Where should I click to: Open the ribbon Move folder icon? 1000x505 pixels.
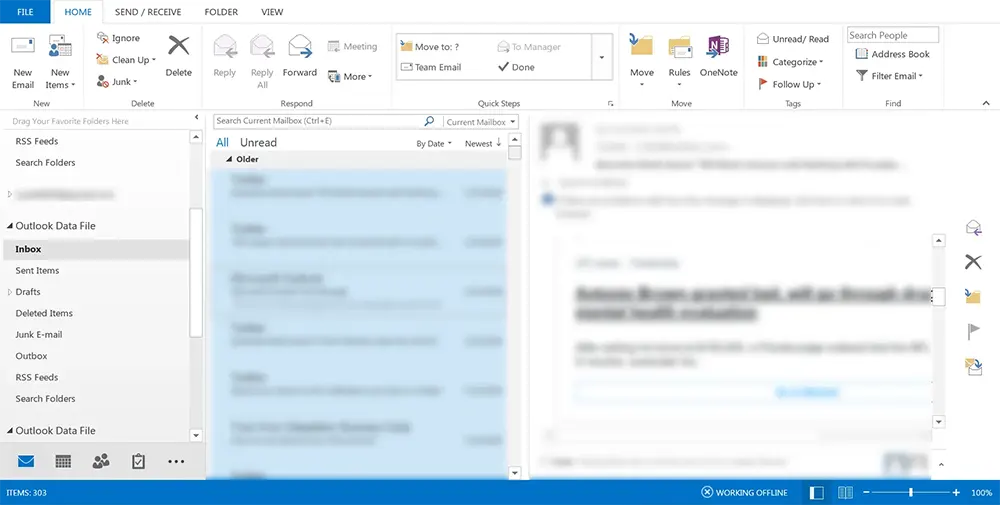[x=642, y=47]
